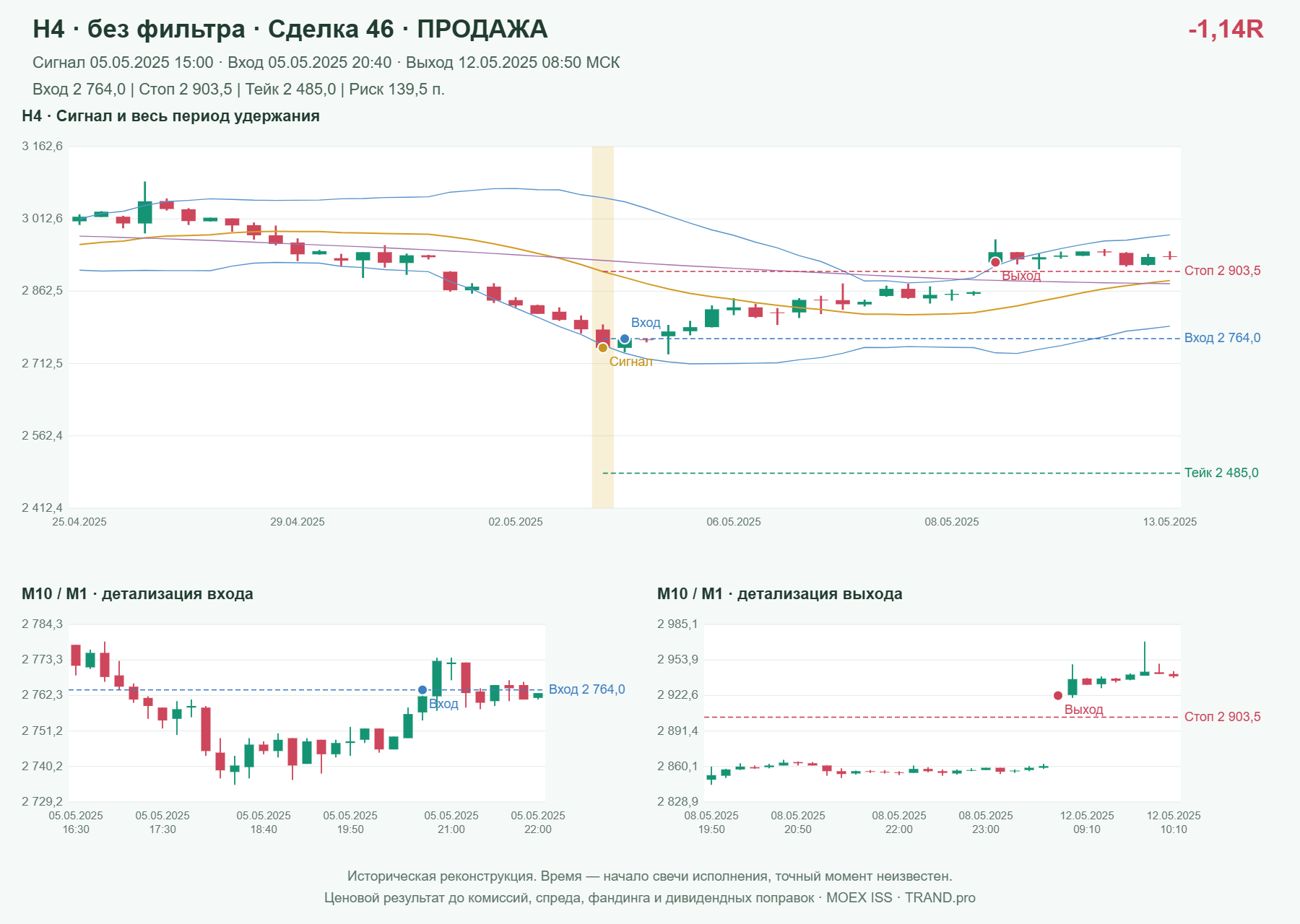Click the 2 985,1 axis label in exit chart

pyautogui.click(x=678, y=624)
